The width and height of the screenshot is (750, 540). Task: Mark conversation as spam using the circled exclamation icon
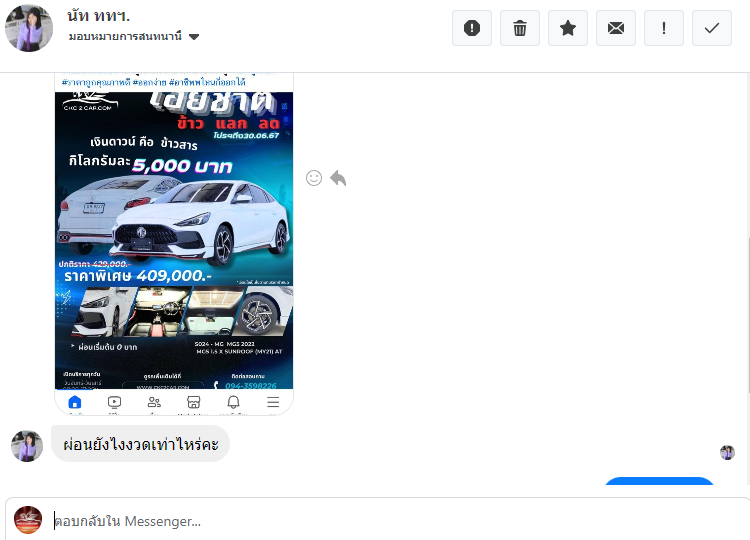pyautogui.click(x=472, y=28)
